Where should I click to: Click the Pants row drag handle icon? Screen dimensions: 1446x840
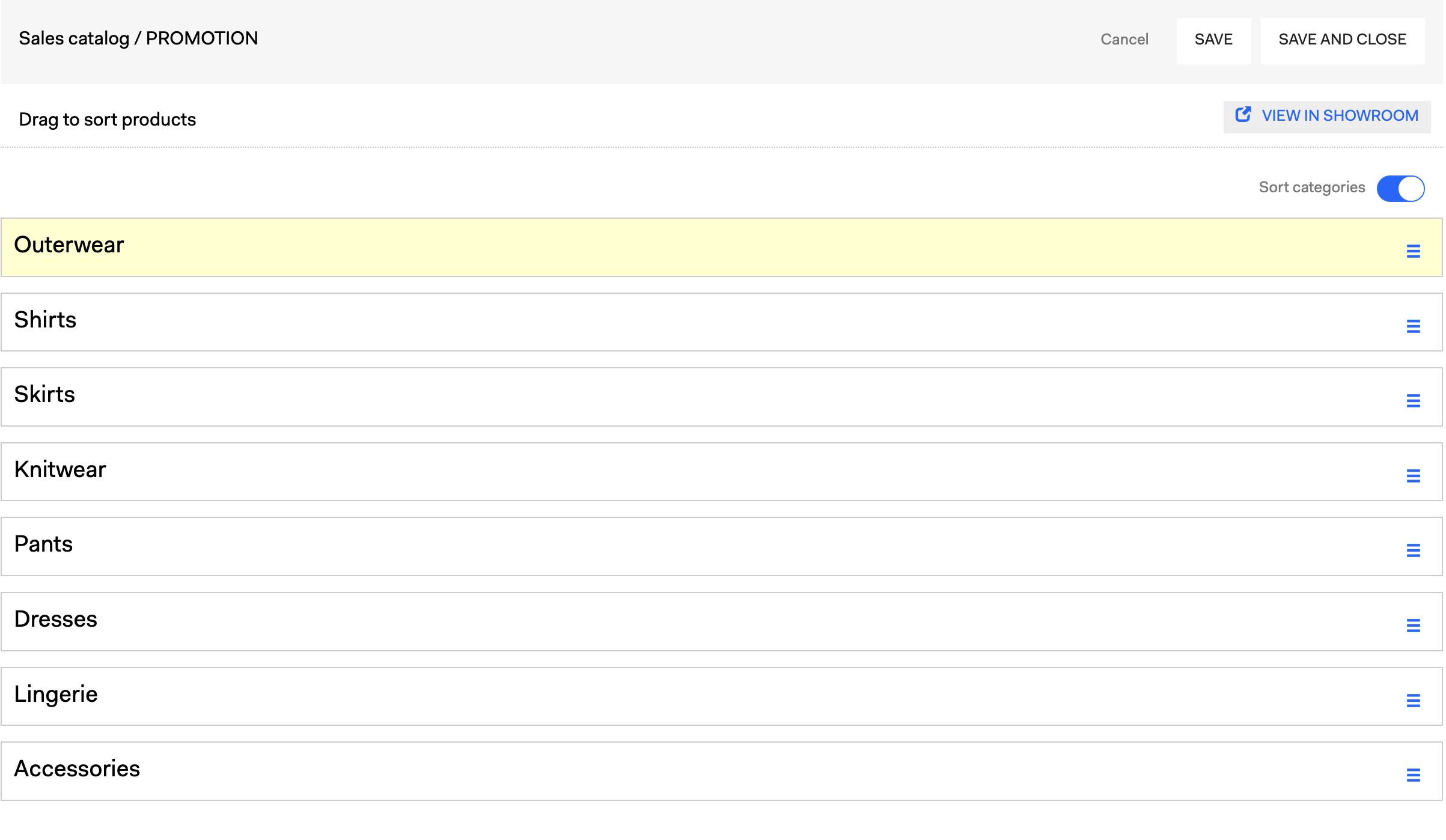(1413, 550)
